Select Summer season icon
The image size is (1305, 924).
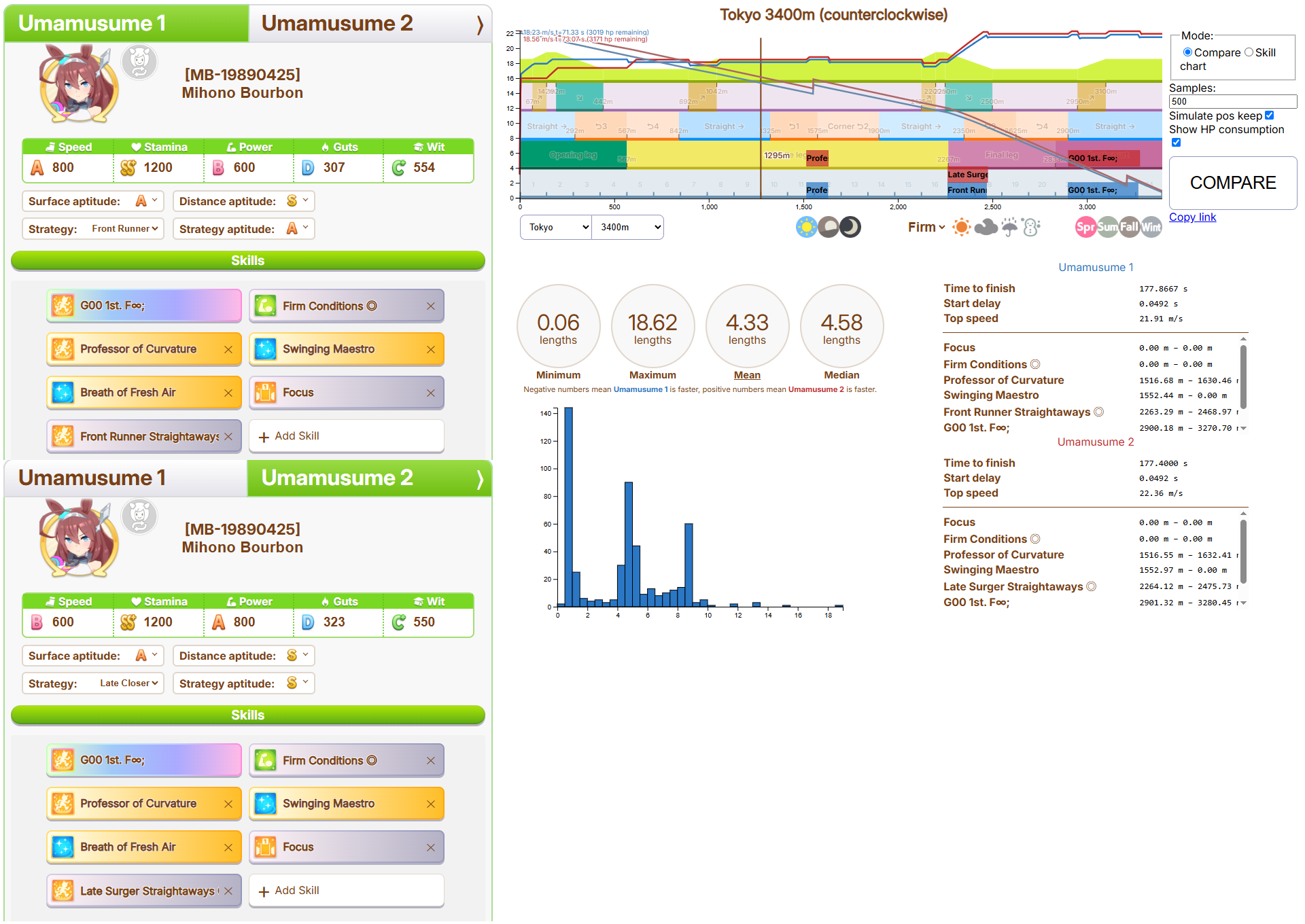(x=1107, y=227)
